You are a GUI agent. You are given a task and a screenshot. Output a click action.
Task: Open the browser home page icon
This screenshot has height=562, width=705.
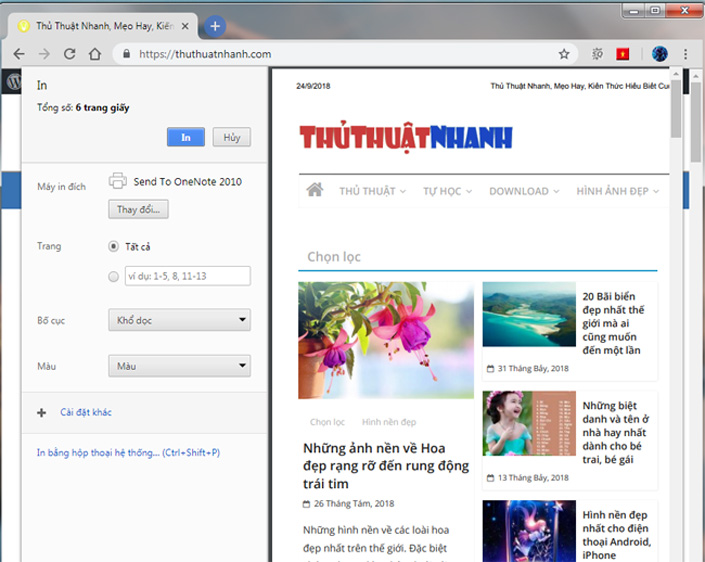[x=94, y=54]
